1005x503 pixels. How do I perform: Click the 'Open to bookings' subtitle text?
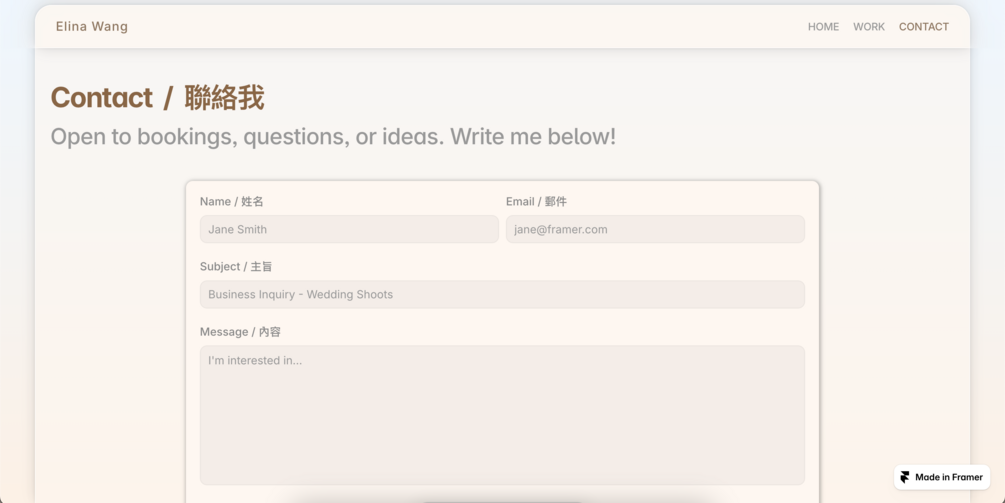(333, 136)
